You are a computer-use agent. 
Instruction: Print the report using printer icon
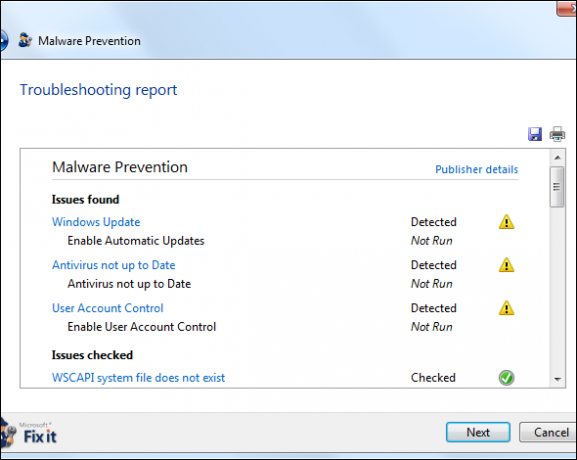557,134
